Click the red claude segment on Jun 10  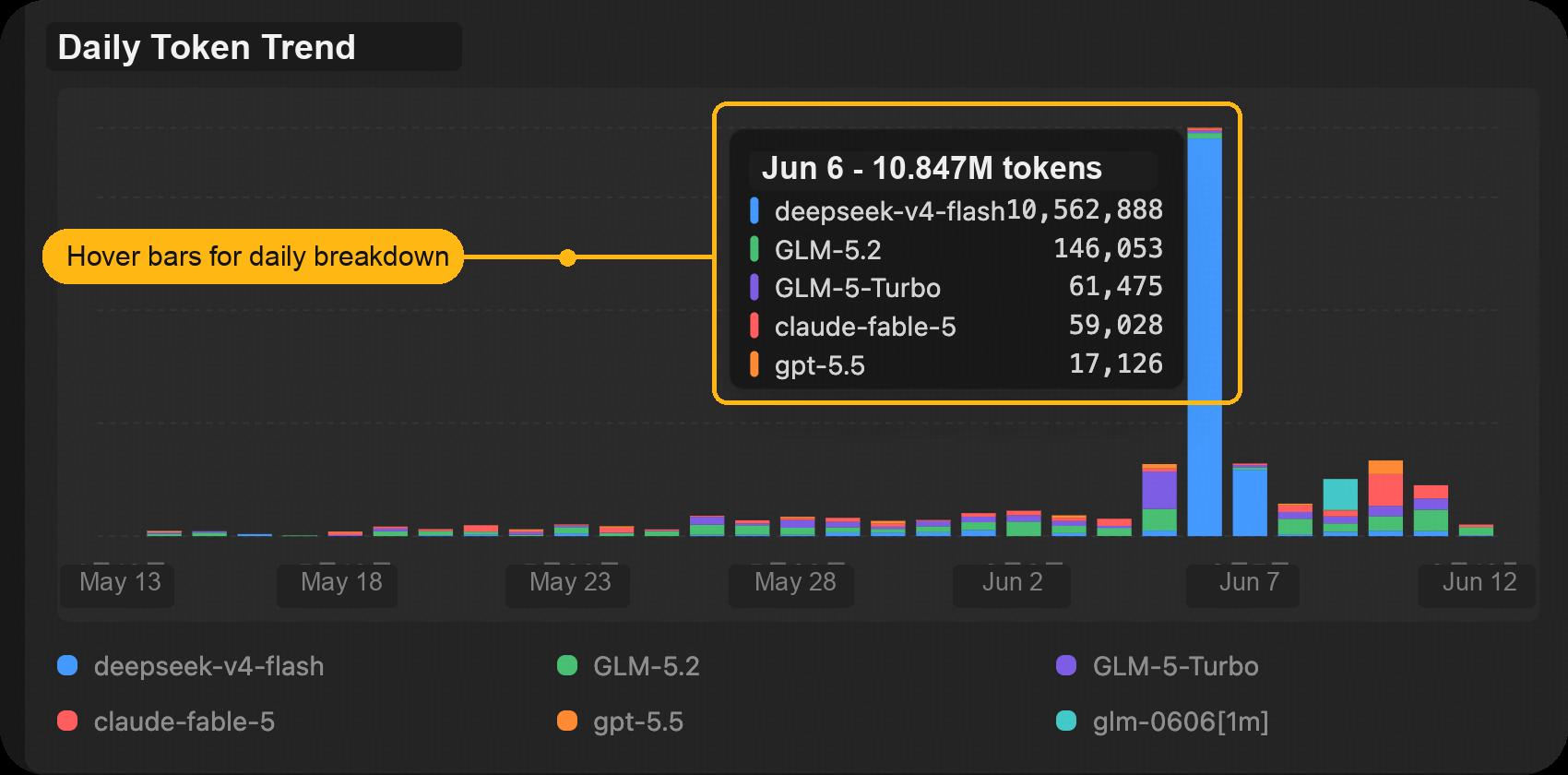(1385, 489)
